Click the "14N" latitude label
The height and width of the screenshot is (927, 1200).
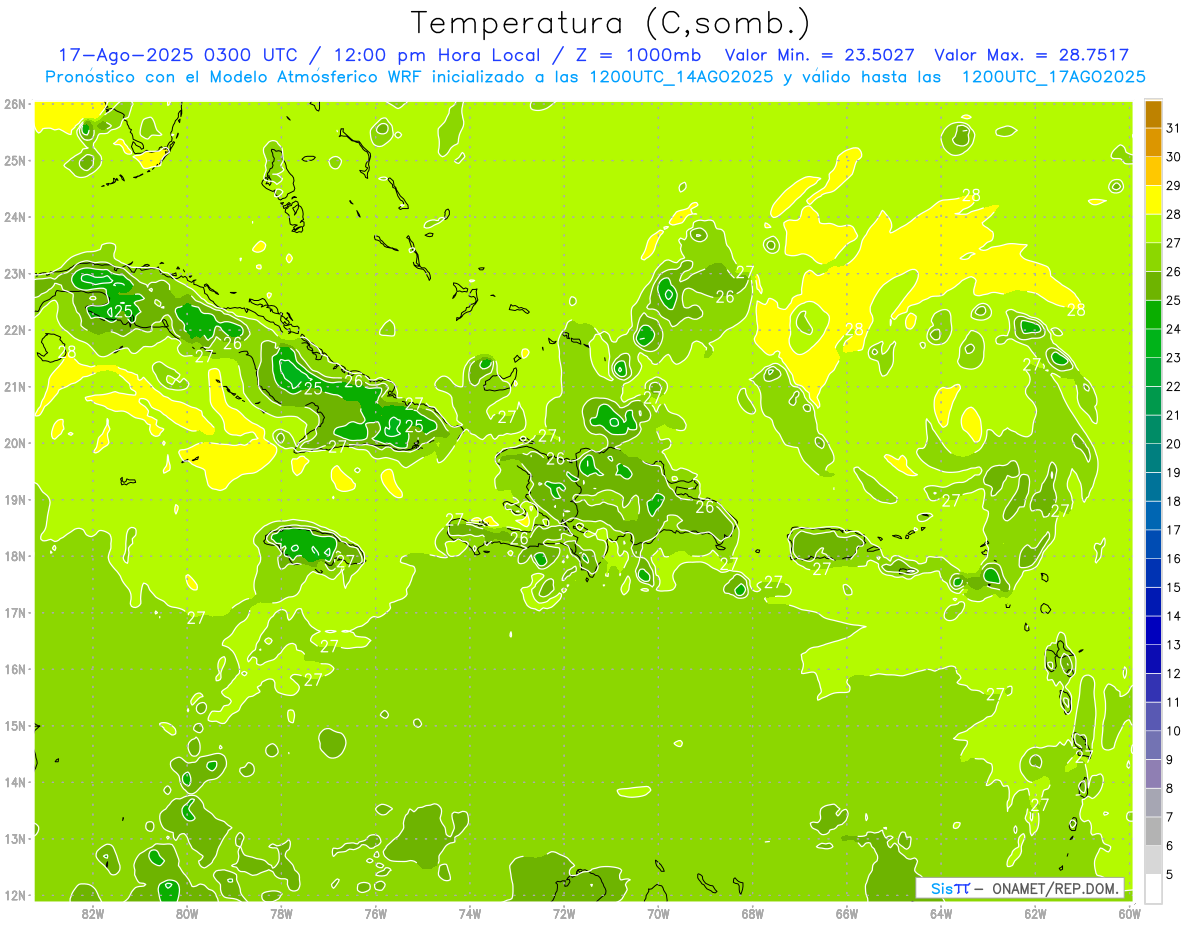point(16,782)
